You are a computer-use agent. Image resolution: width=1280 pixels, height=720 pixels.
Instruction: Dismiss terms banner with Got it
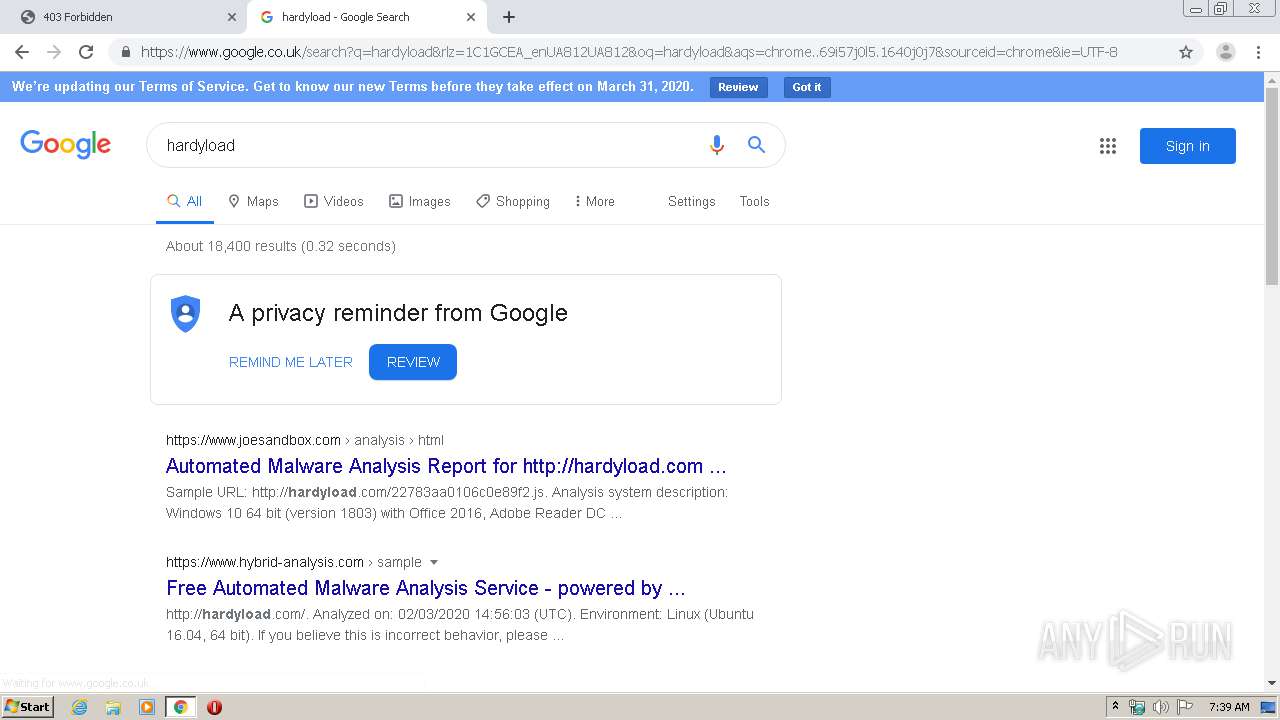[807, 87]
